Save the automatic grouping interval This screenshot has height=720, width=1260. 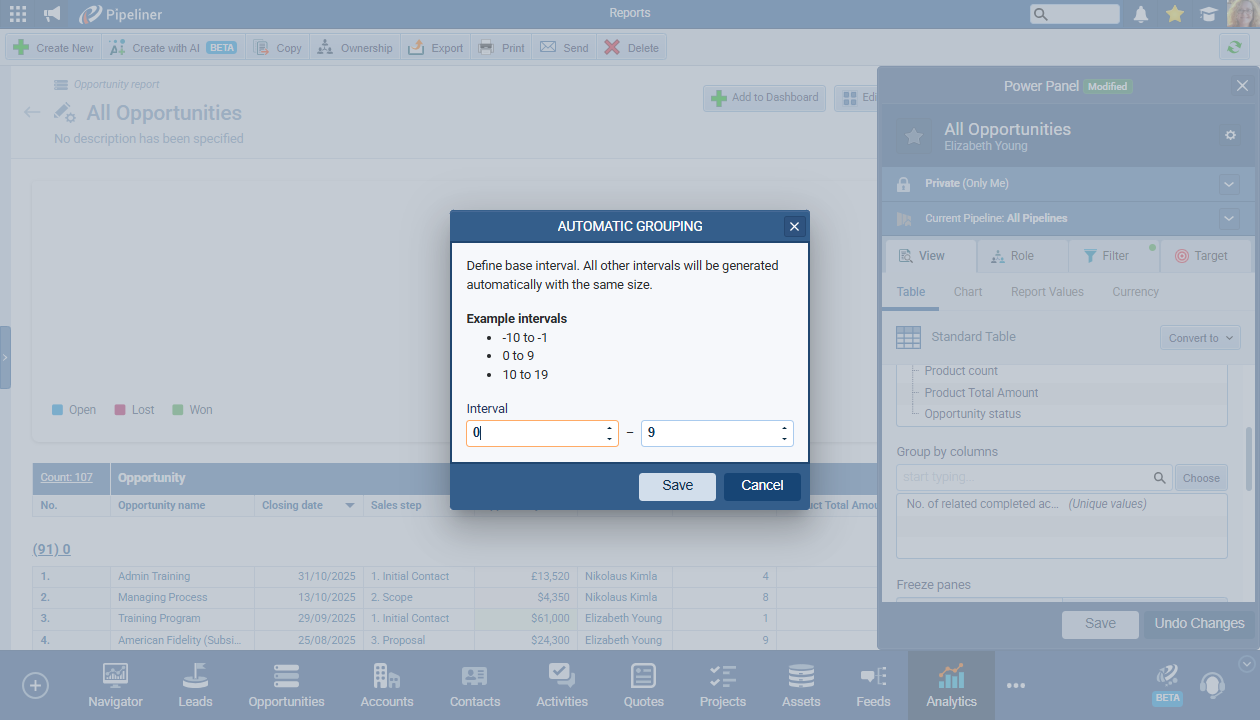(x=677, y=486)
